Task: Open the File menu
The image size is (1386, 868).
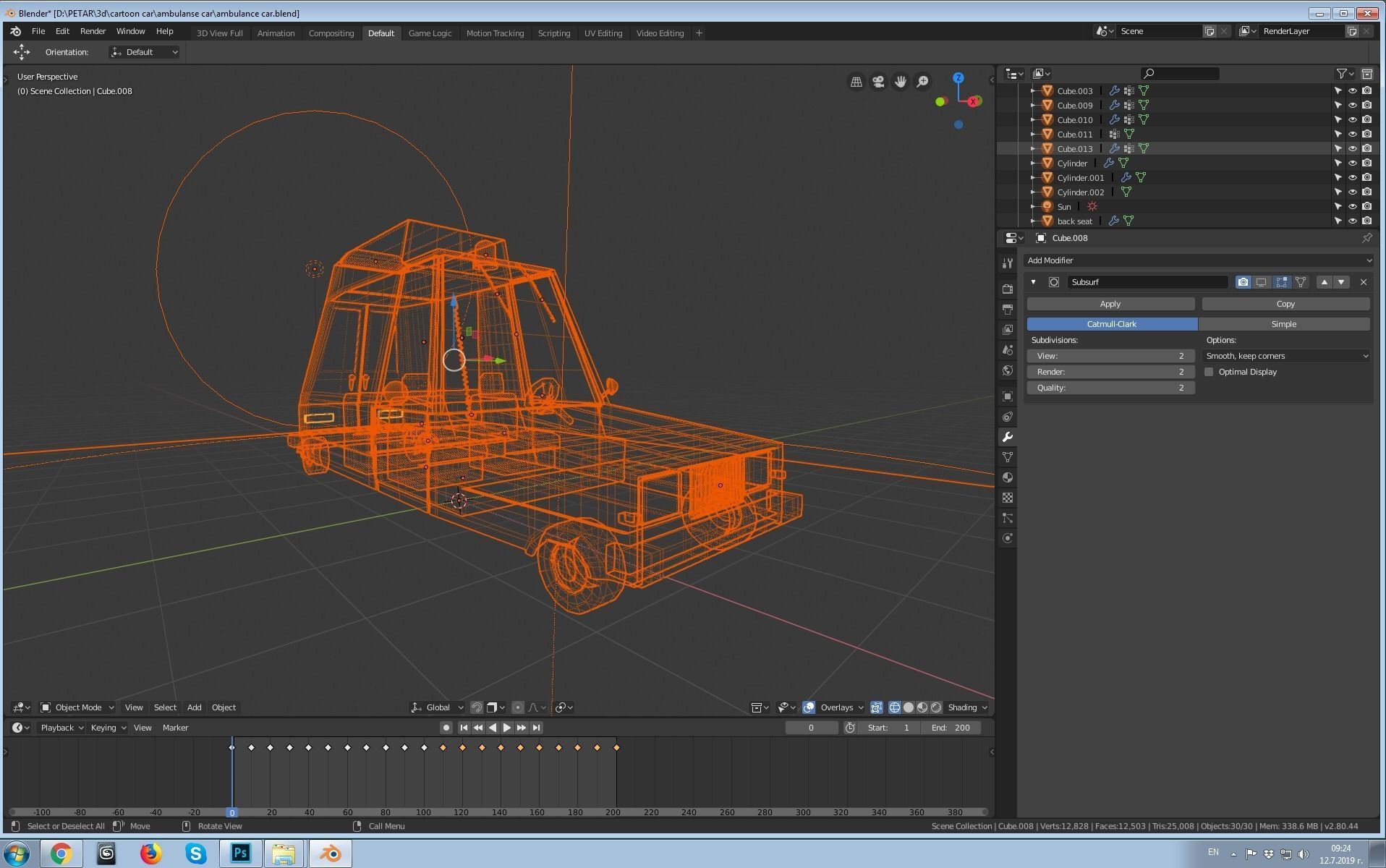Action: pyautogui.click(x=38, y=31)
